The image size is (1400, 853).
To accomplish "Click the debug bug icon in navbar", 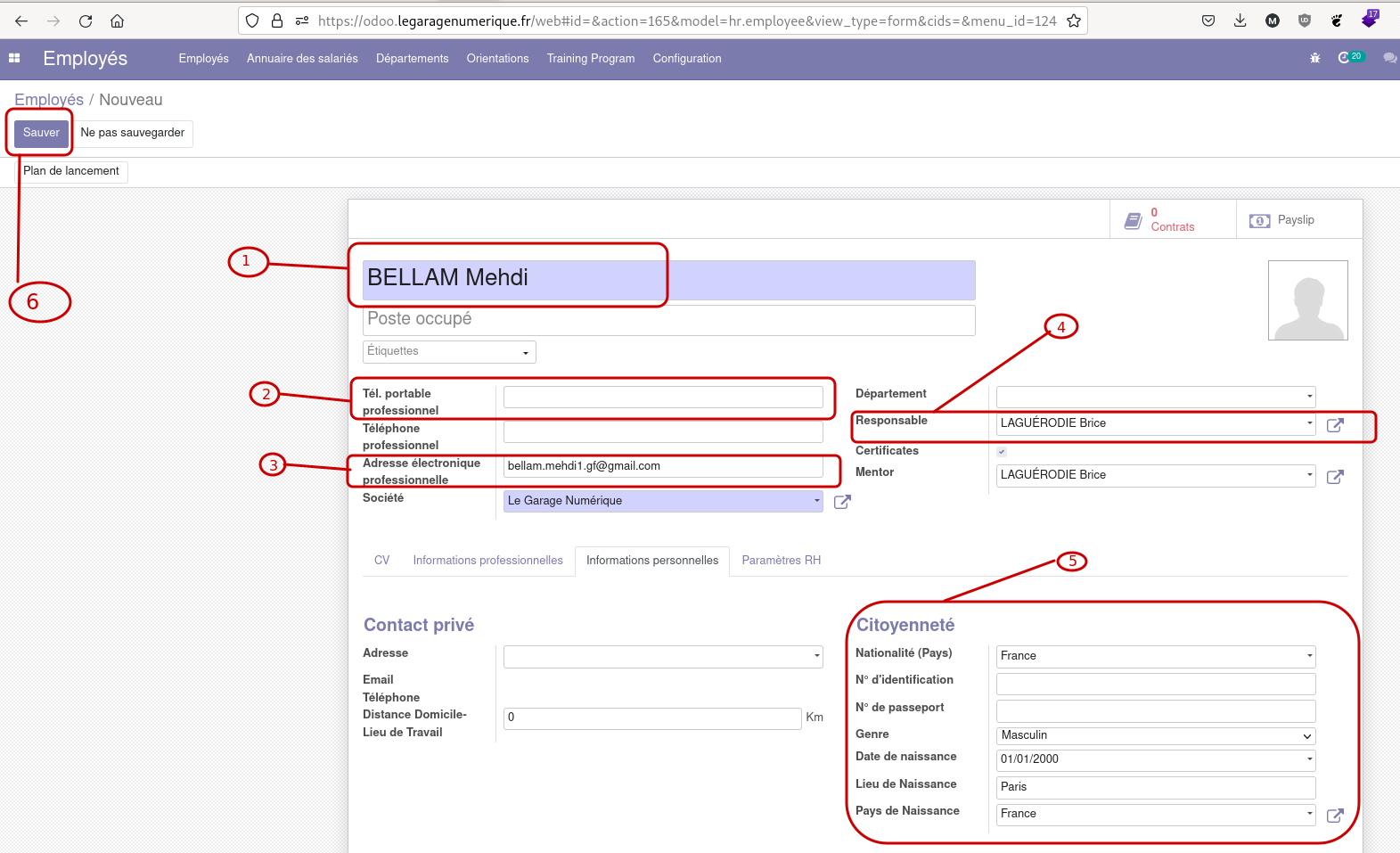I will tap(1314, 58).
